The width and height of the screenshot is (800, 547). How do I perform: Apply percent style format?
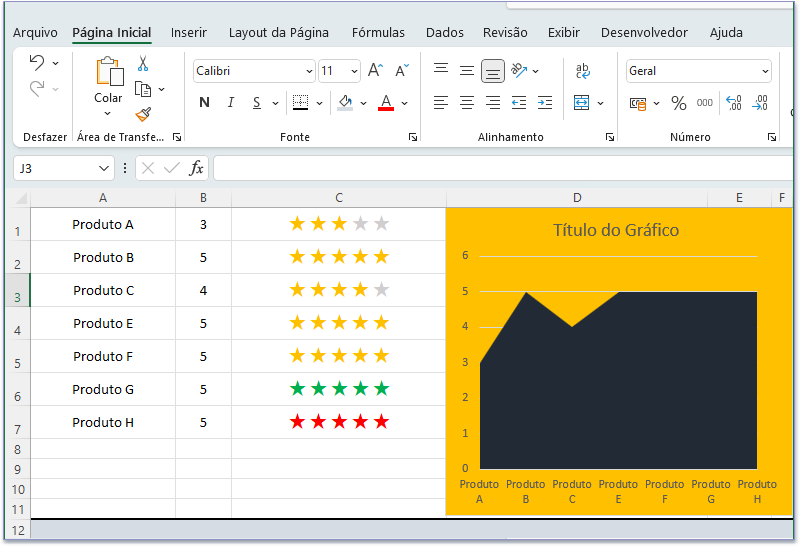[x=679, y=103]
